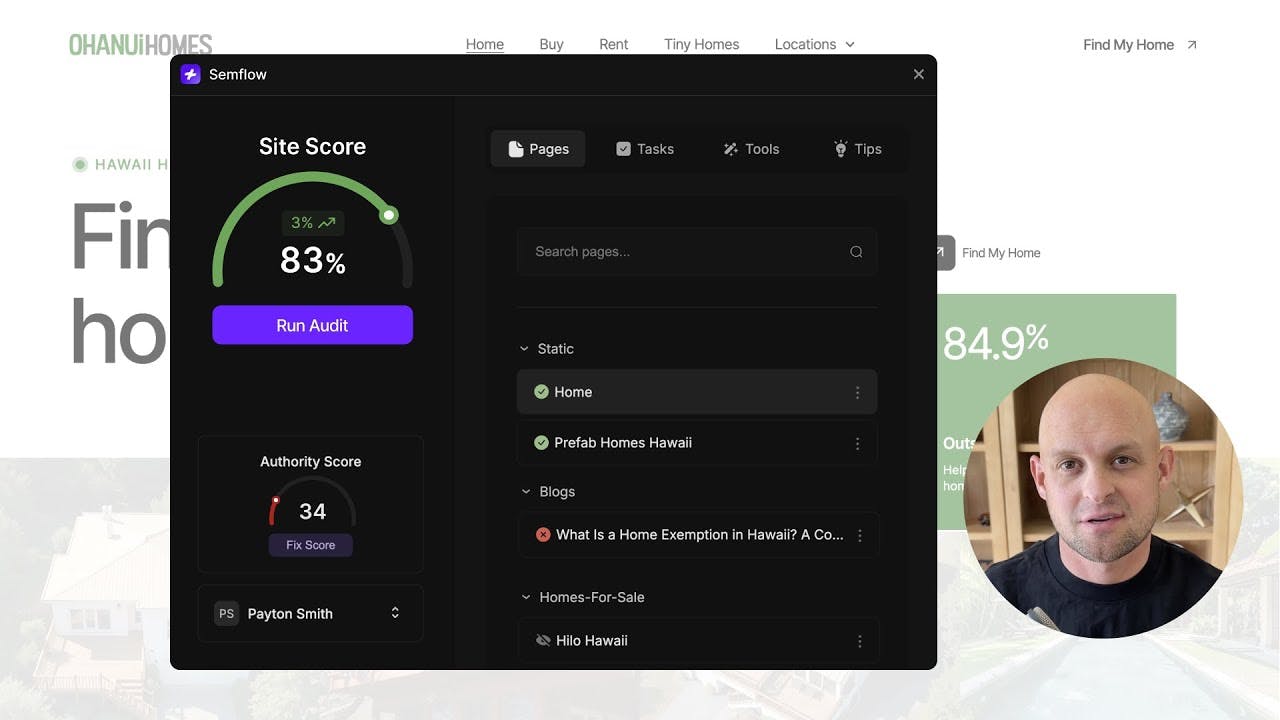Click Find My Home link in header

tap(1129, 45)
